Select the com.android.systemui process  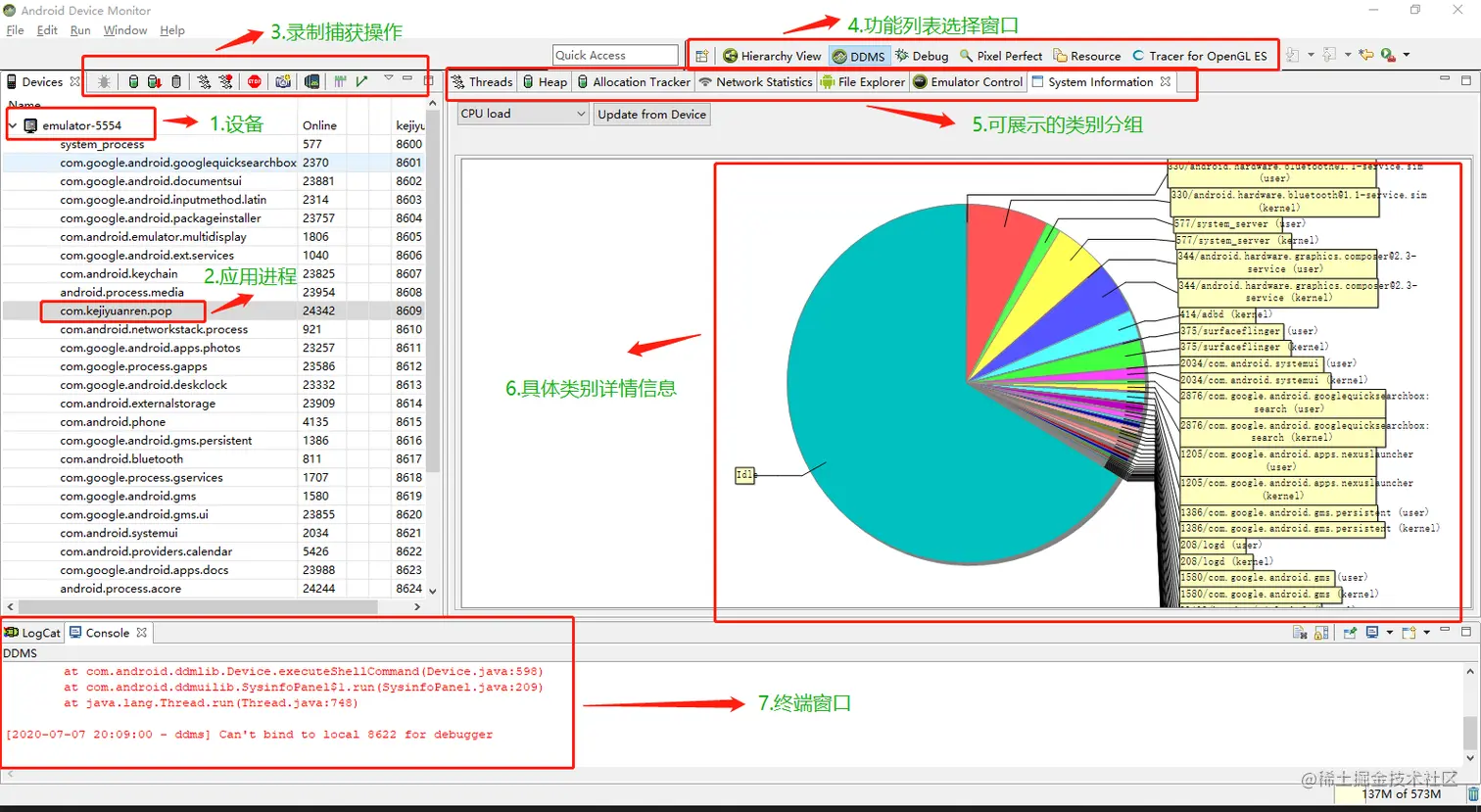point(215,533)
